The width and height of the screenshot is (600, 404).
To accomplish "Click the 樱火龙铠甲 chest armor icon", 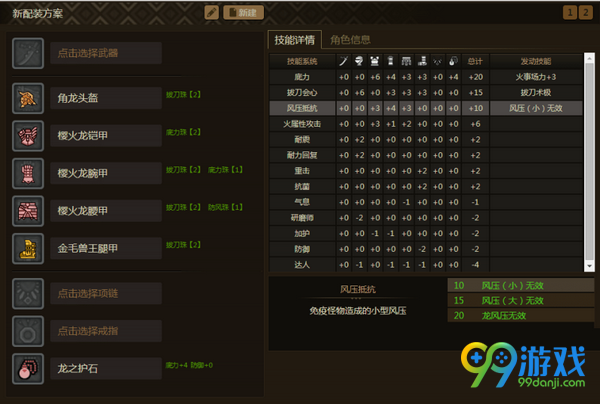I will [x=28, y=136].
